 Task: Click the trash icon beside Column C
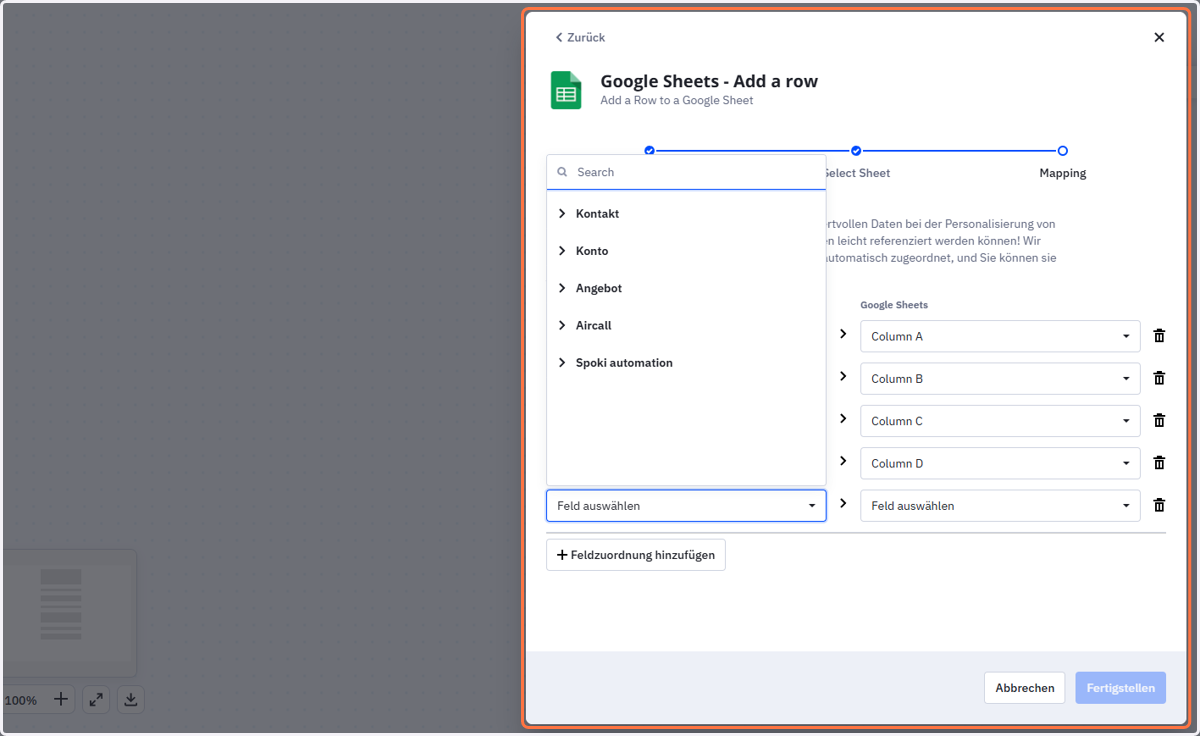pyautogui.click(x=1159, y=421)
